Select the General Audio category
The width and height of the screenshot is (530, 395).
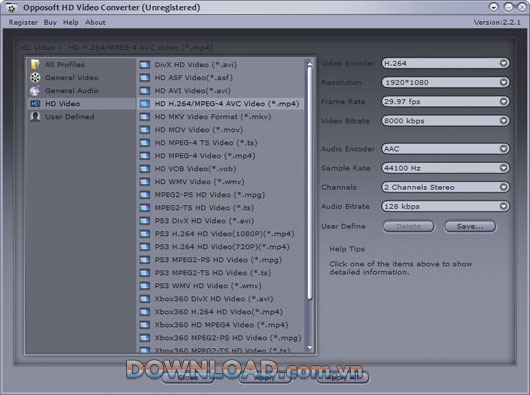(81, 91)
